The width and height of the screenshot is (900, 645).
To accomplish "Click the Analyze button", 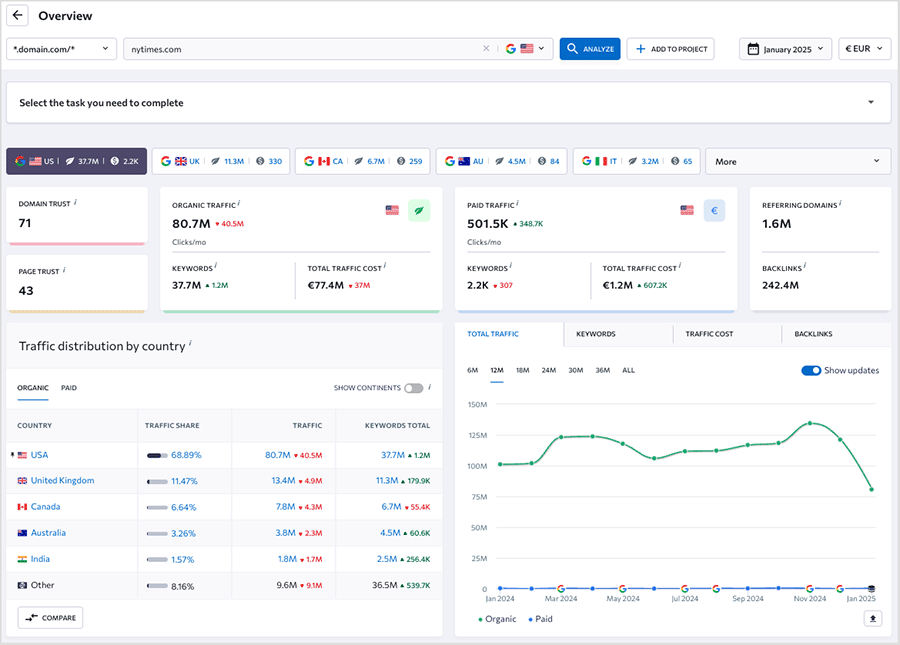I will tap(590, 49).
